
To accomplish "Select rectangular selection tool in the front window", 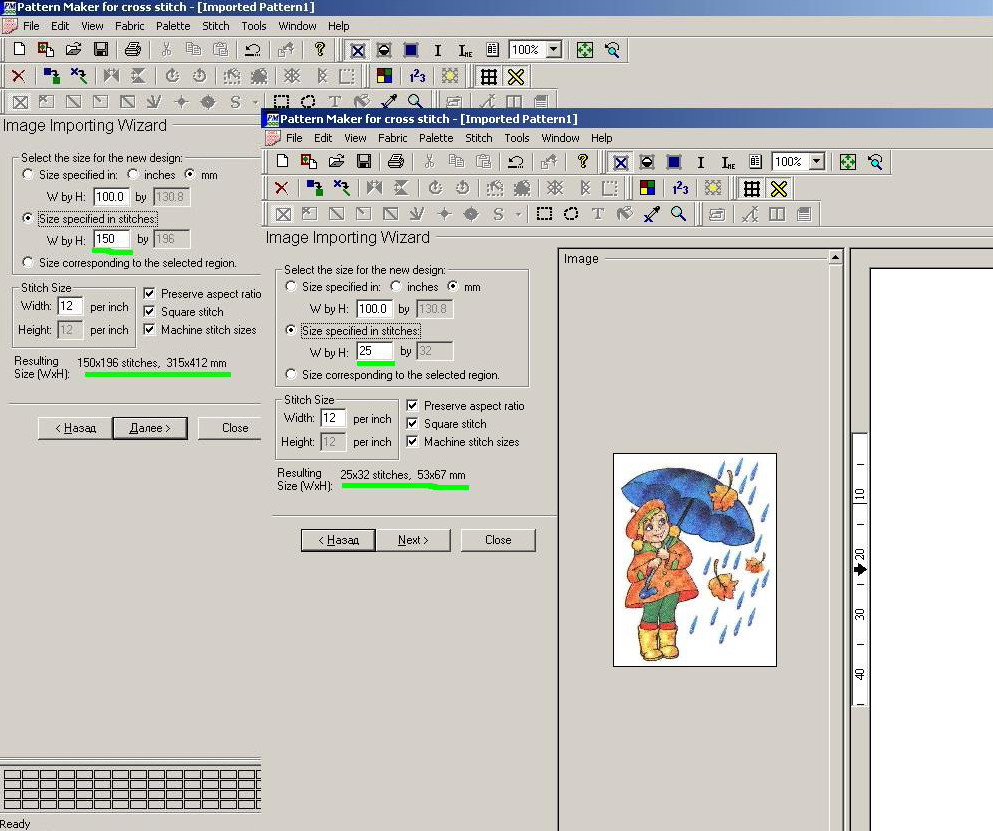I will 544,214.
